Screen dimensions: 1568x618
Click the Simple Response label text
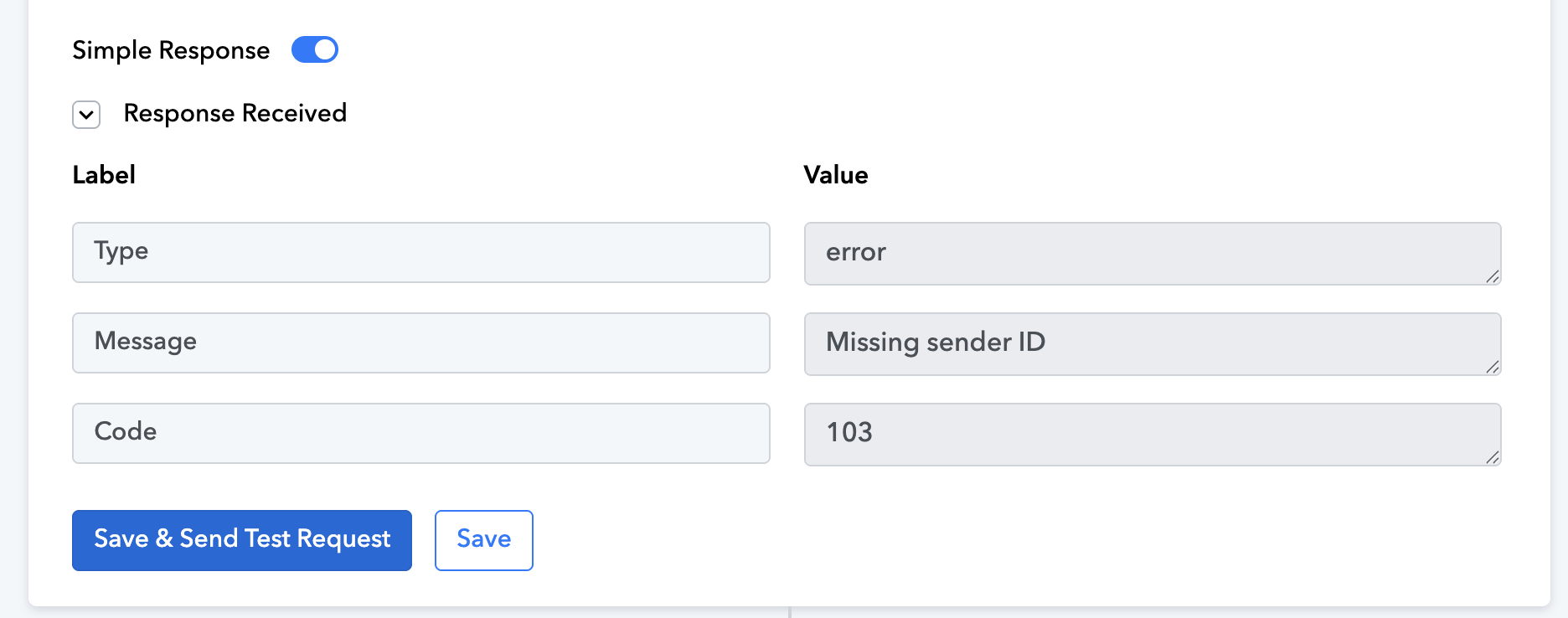(171, 50)
